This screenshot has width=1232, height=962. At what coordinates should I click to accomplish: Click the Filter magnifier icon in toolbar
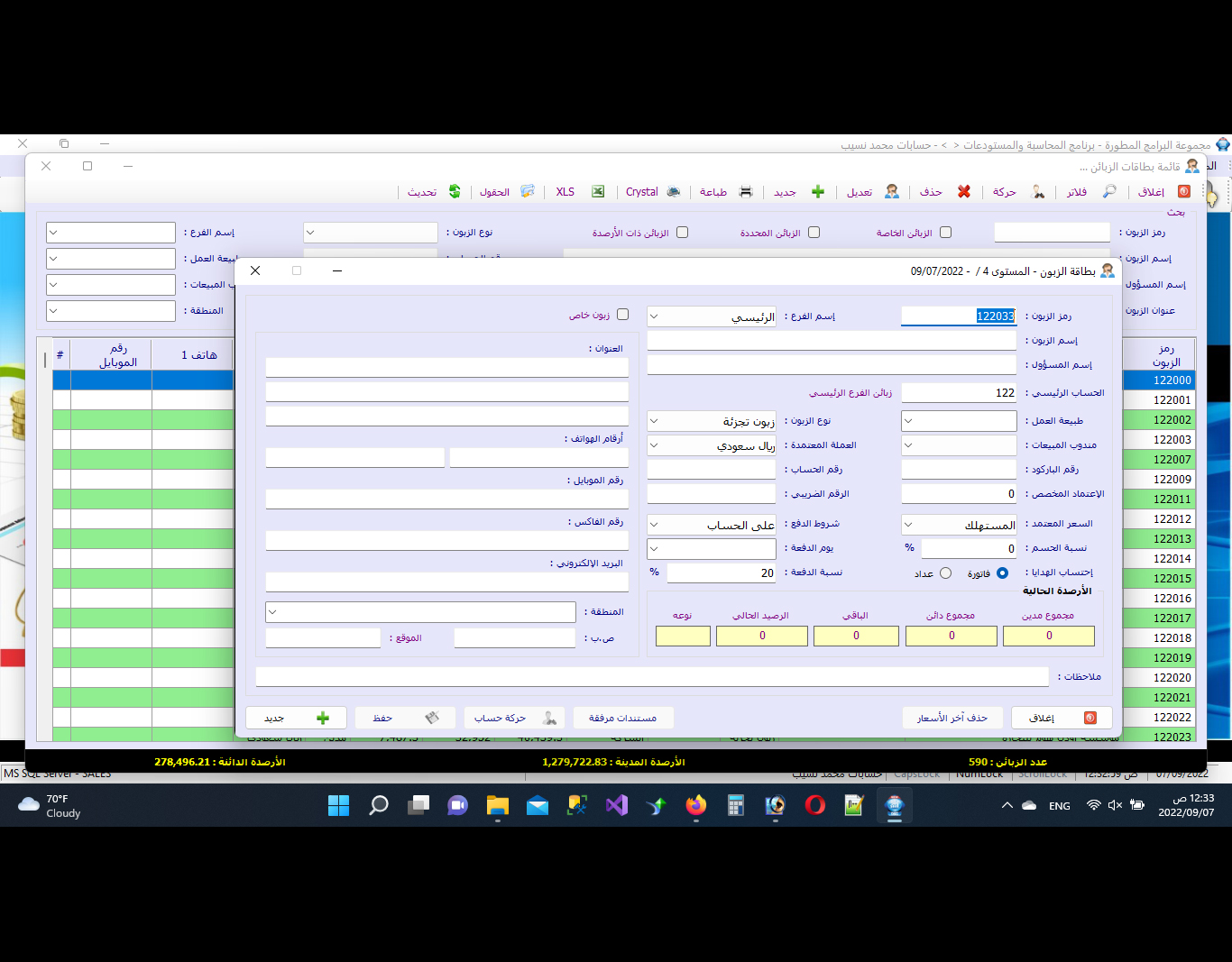(1109, 192)
